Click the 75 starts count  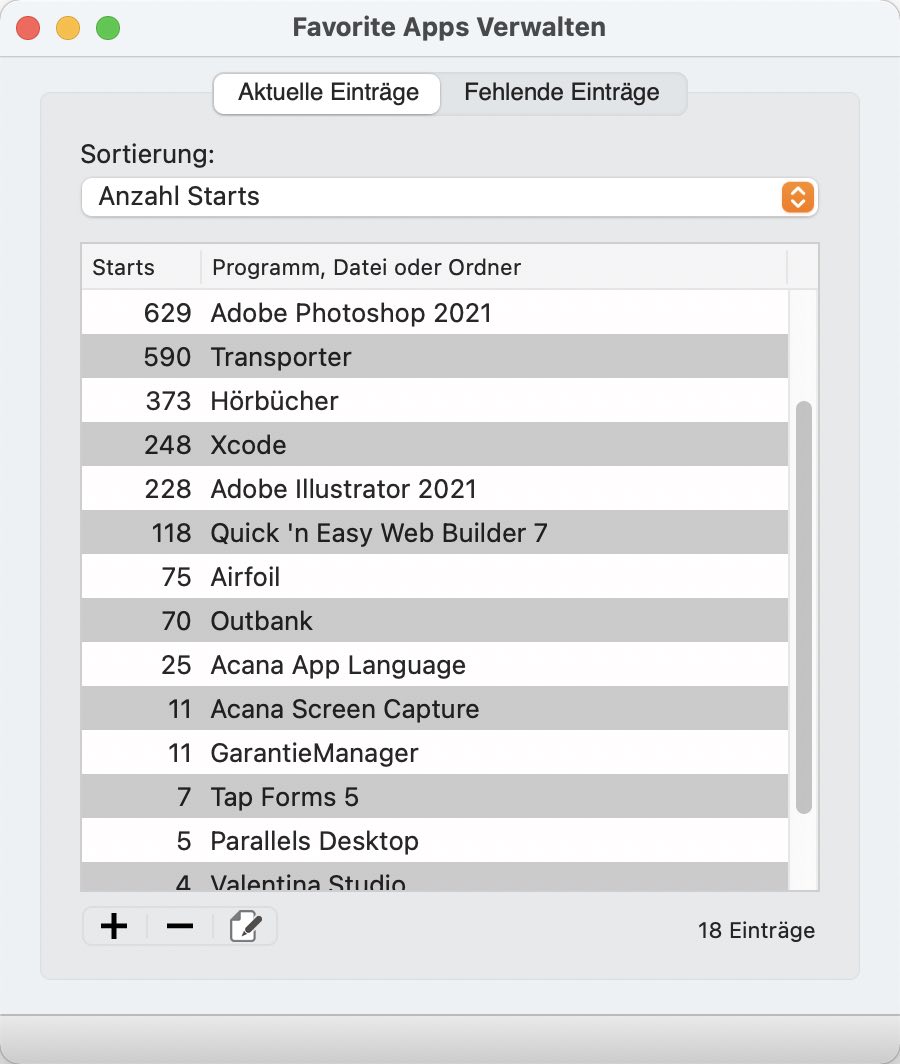(x=176, y=577)
